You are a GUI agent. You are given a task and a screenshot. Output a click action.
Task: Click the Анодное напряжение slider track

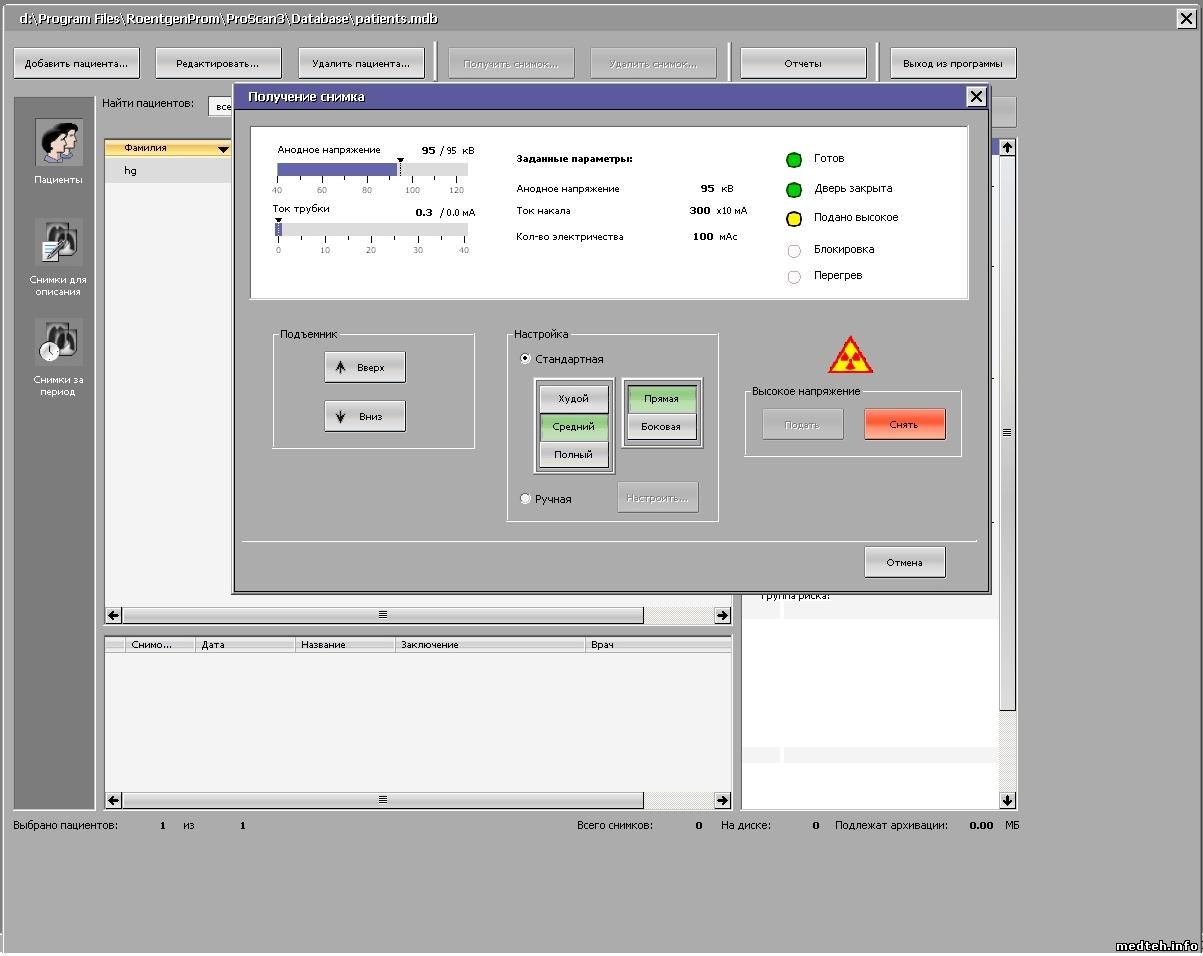pos(371,169)
